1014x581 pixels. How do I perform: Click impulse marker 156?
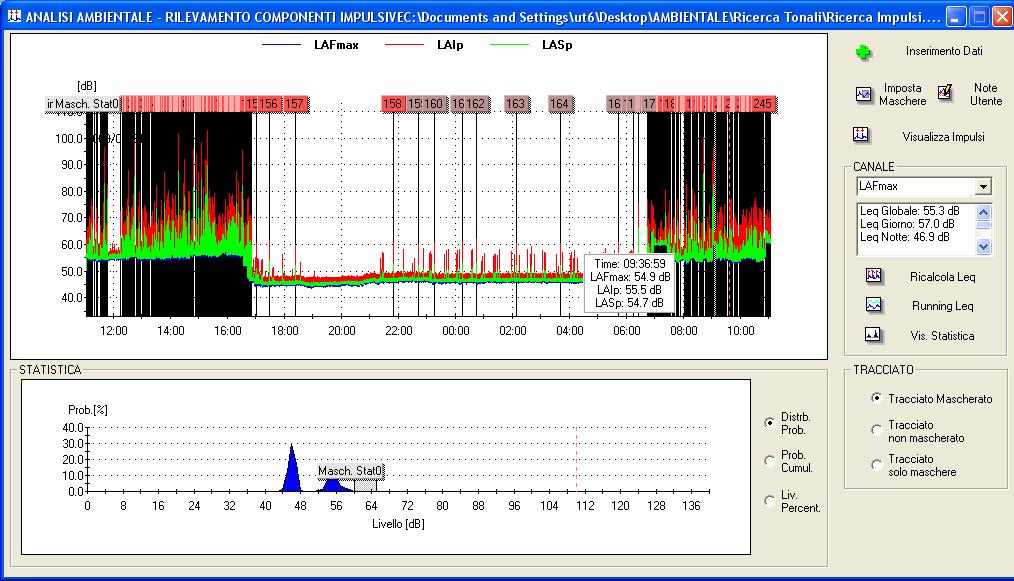point(268,104)
